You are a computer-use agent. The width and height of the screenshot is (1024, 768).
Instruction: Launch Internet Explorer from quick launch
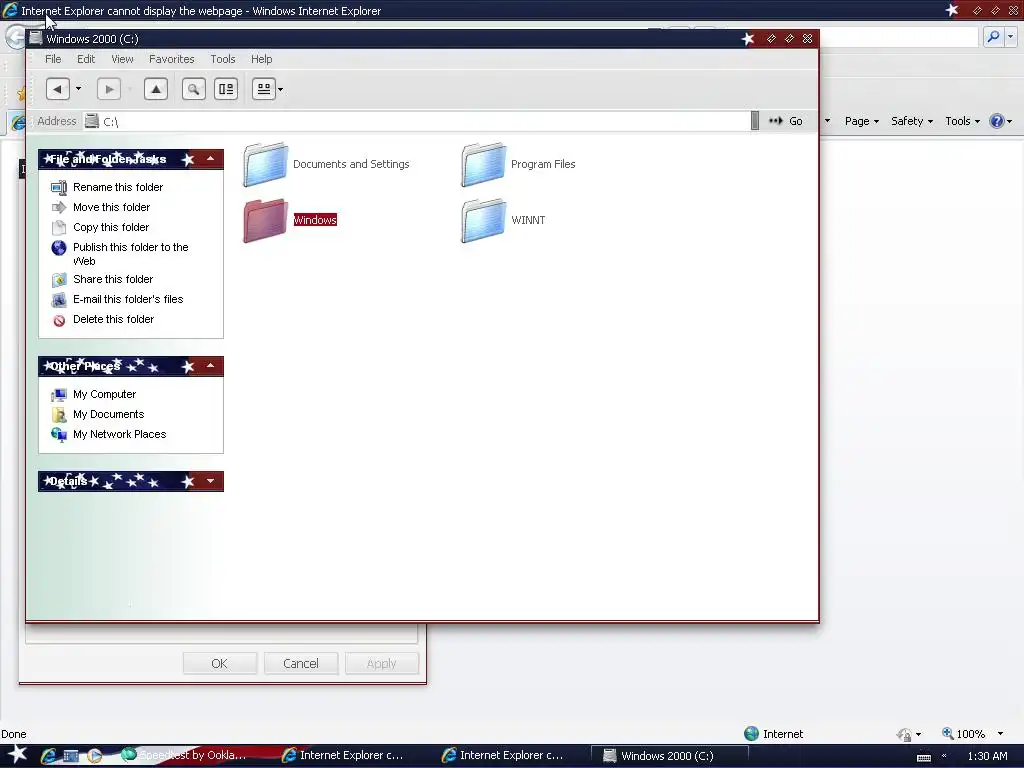48,756
